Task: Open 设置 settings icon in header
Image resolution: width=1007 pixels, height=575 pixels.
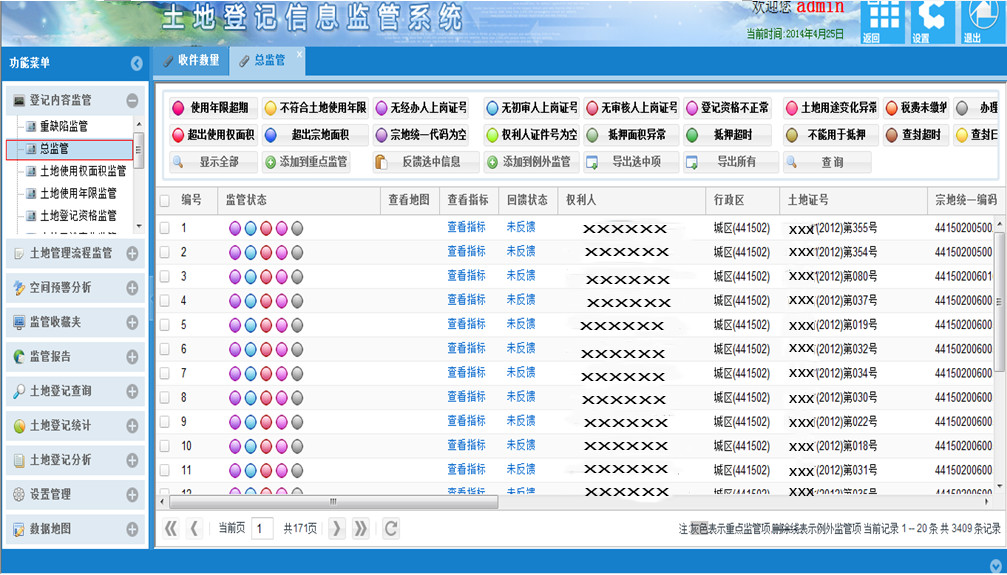Action: click(x=930, y=20)
